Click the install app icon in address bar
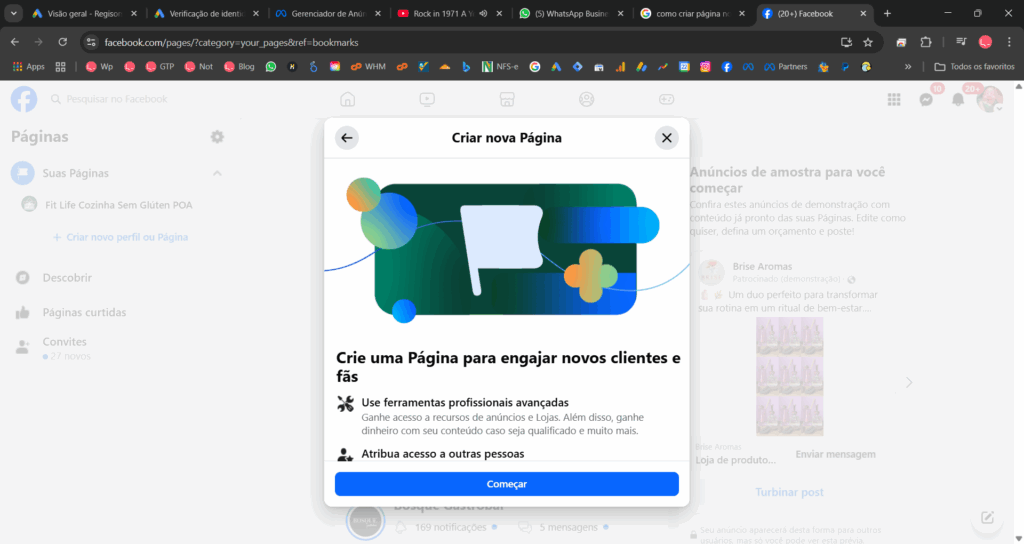The height and width of the screenshot is (544, 1024). point(846,42)
